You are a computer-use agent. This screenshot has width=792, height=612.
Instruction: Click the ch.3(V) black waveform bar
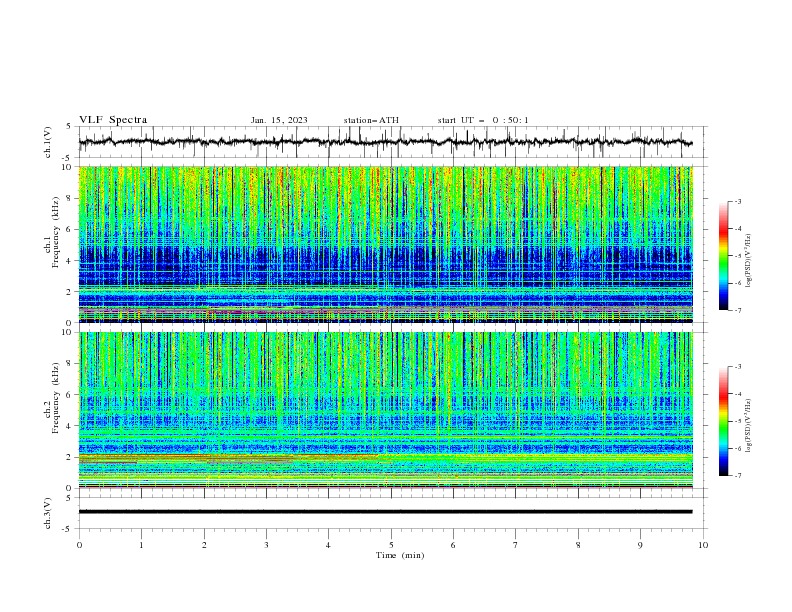(x=385, y=512)
